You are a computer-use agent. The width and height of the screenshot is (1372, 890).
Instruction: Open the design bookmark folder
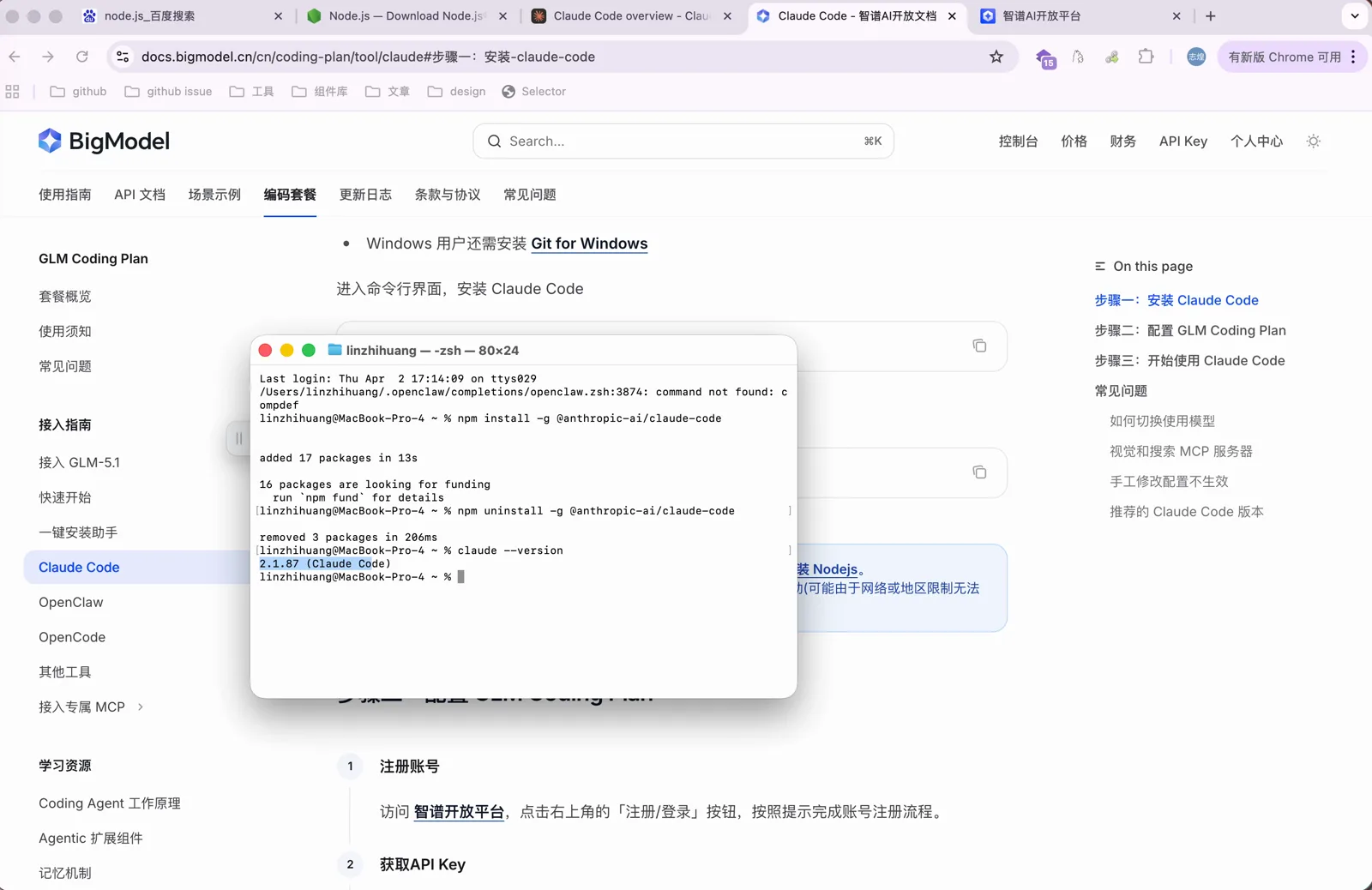[456, 92]
